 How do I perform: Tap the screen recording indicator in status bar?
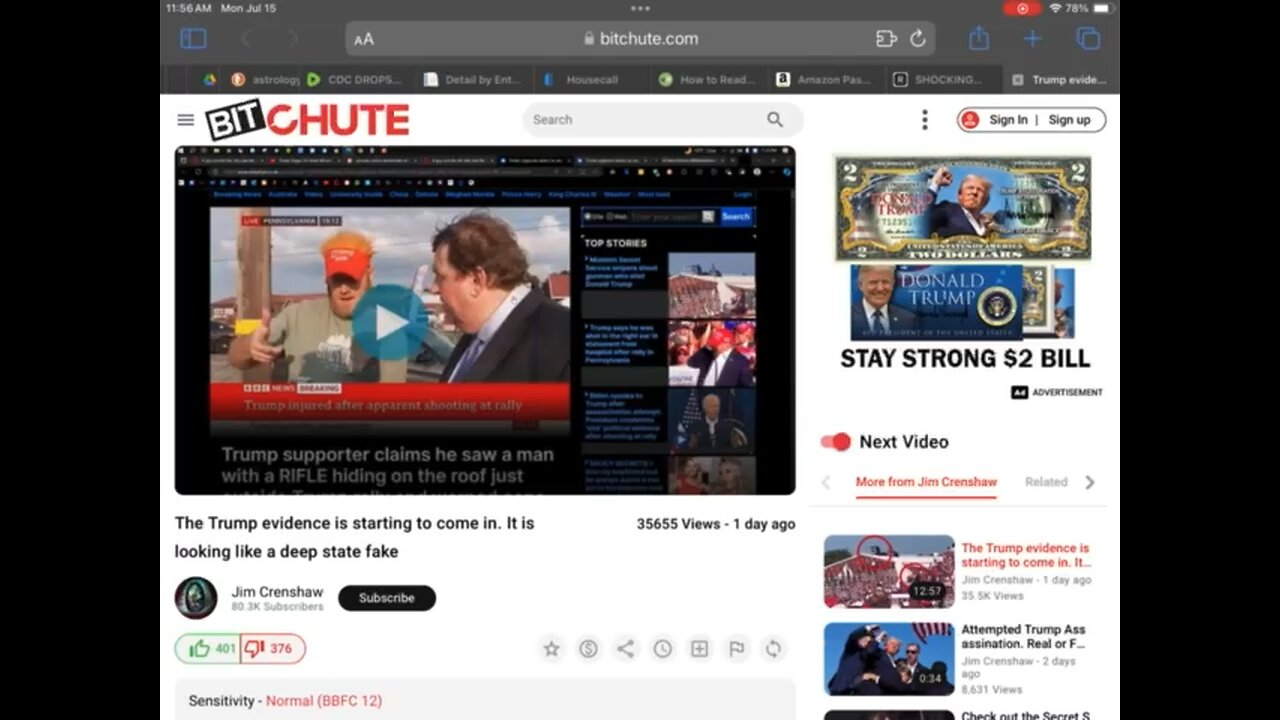1022,8
